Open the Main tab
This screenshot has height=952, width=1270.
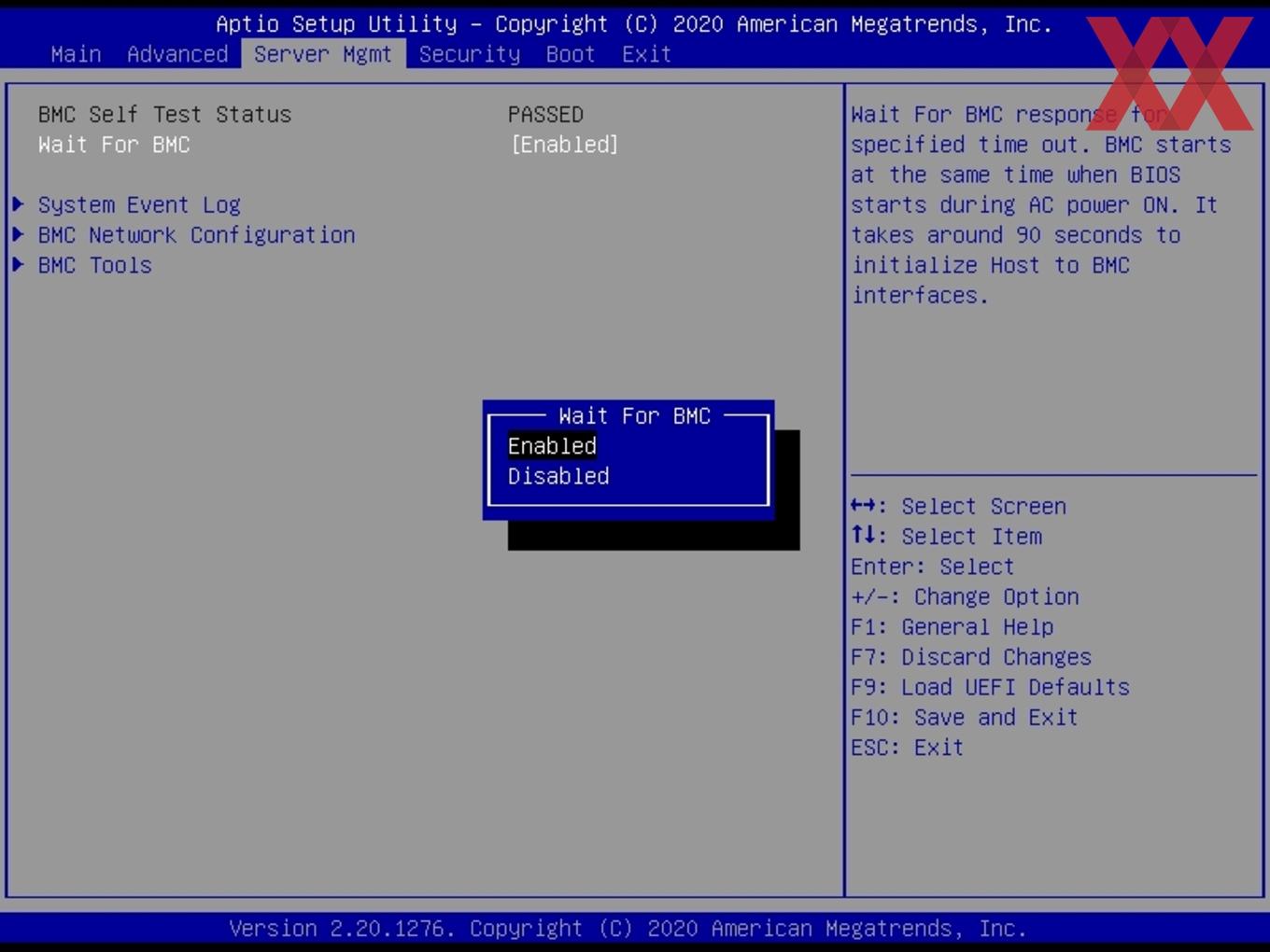coord(76,54)
